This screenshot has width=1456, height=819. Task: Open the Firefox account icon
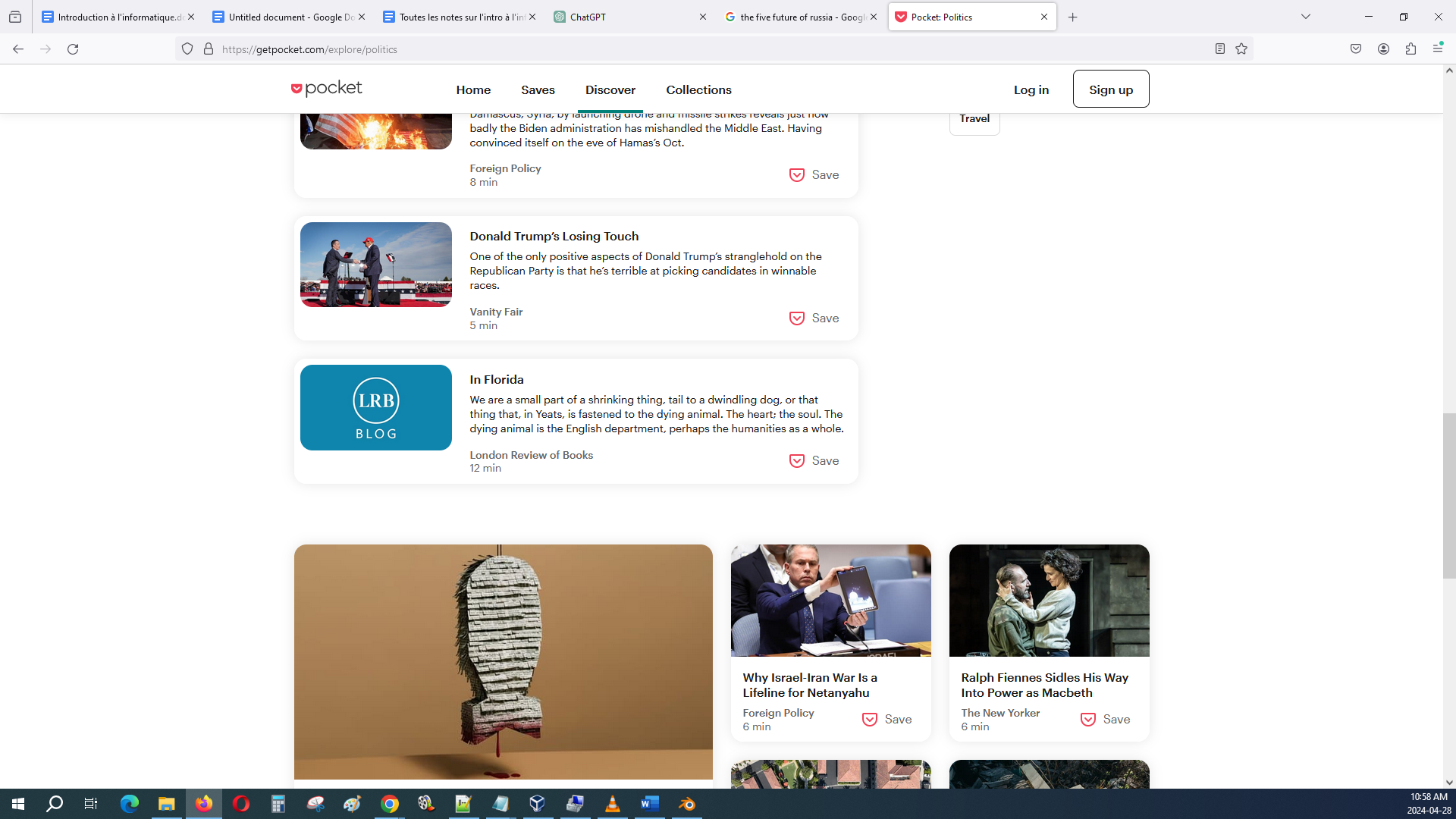point(1383,49)
